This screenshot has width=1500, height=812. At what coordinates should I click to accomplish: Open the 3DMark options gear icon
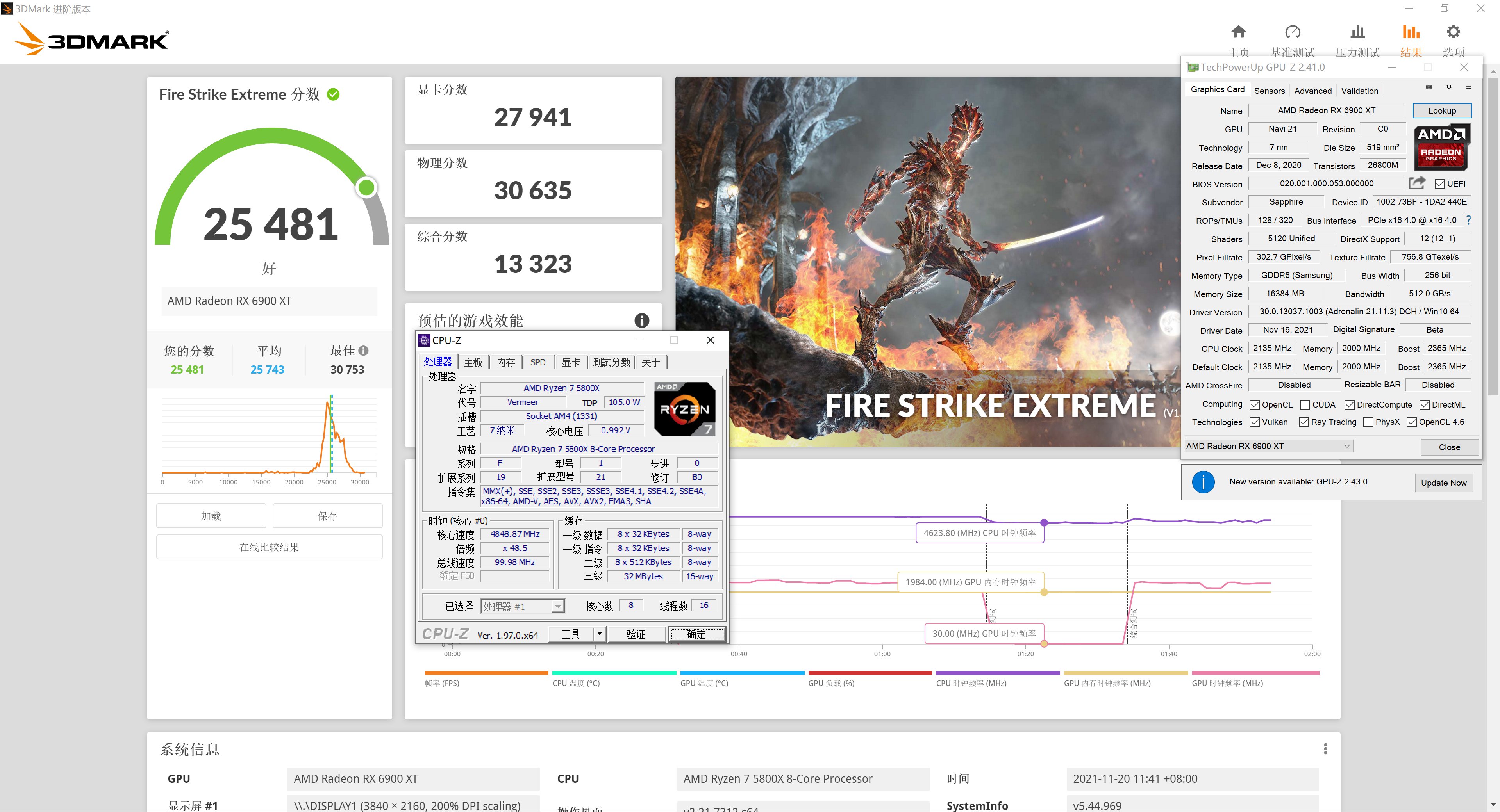tap(1454, 32)
